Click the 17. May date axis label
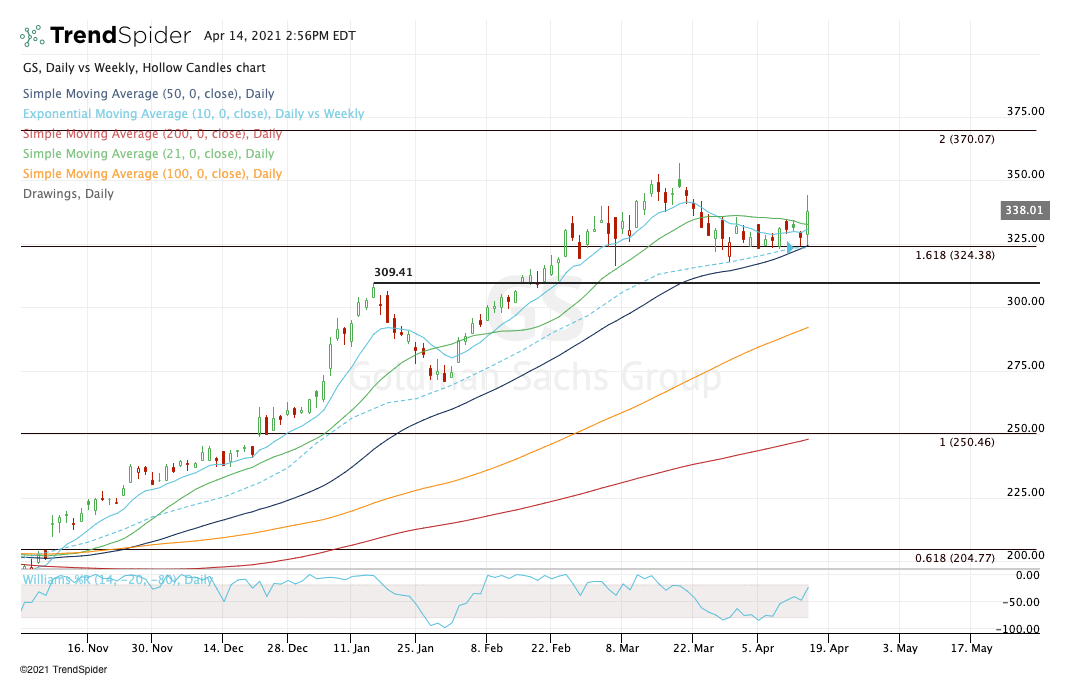This screenshot has height=679, width=1070. [x=971, y=648]
